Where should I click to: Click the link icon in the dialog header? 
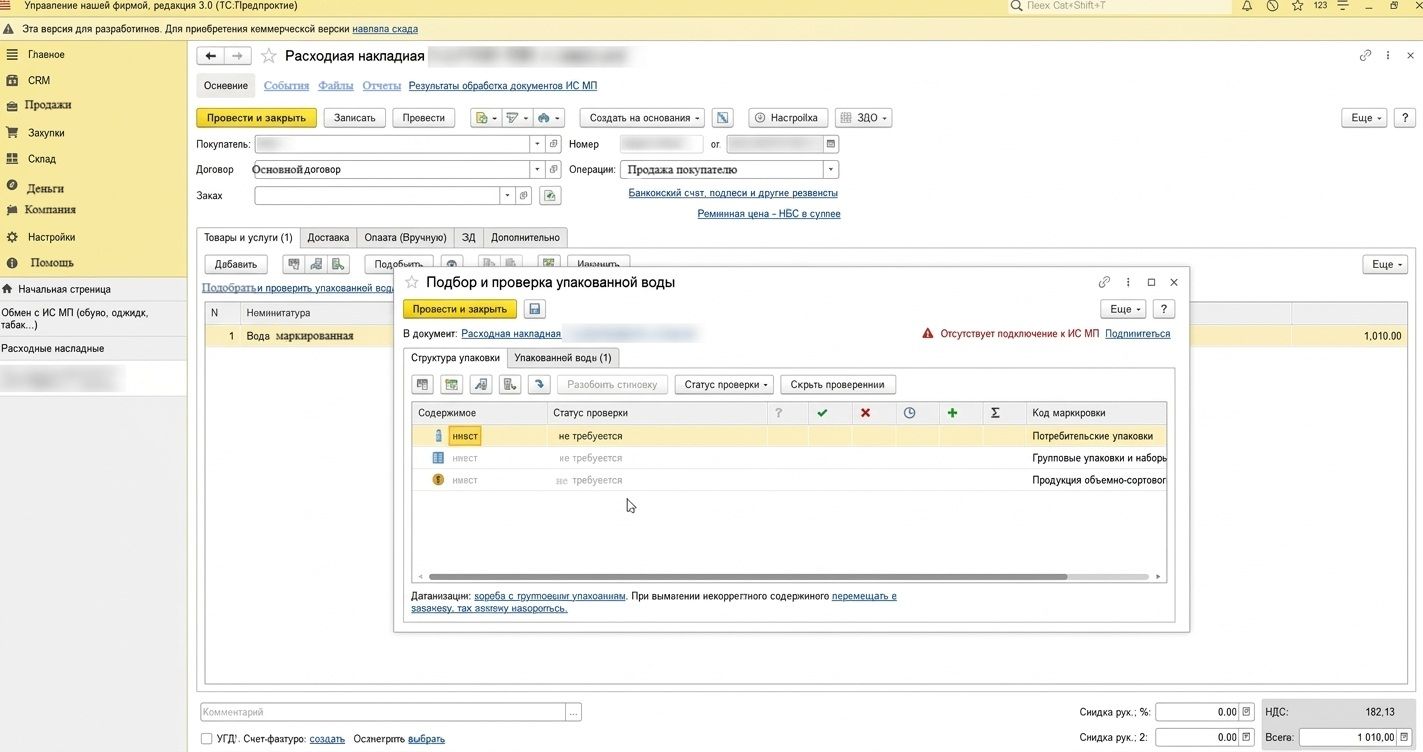click(1104, 283)
